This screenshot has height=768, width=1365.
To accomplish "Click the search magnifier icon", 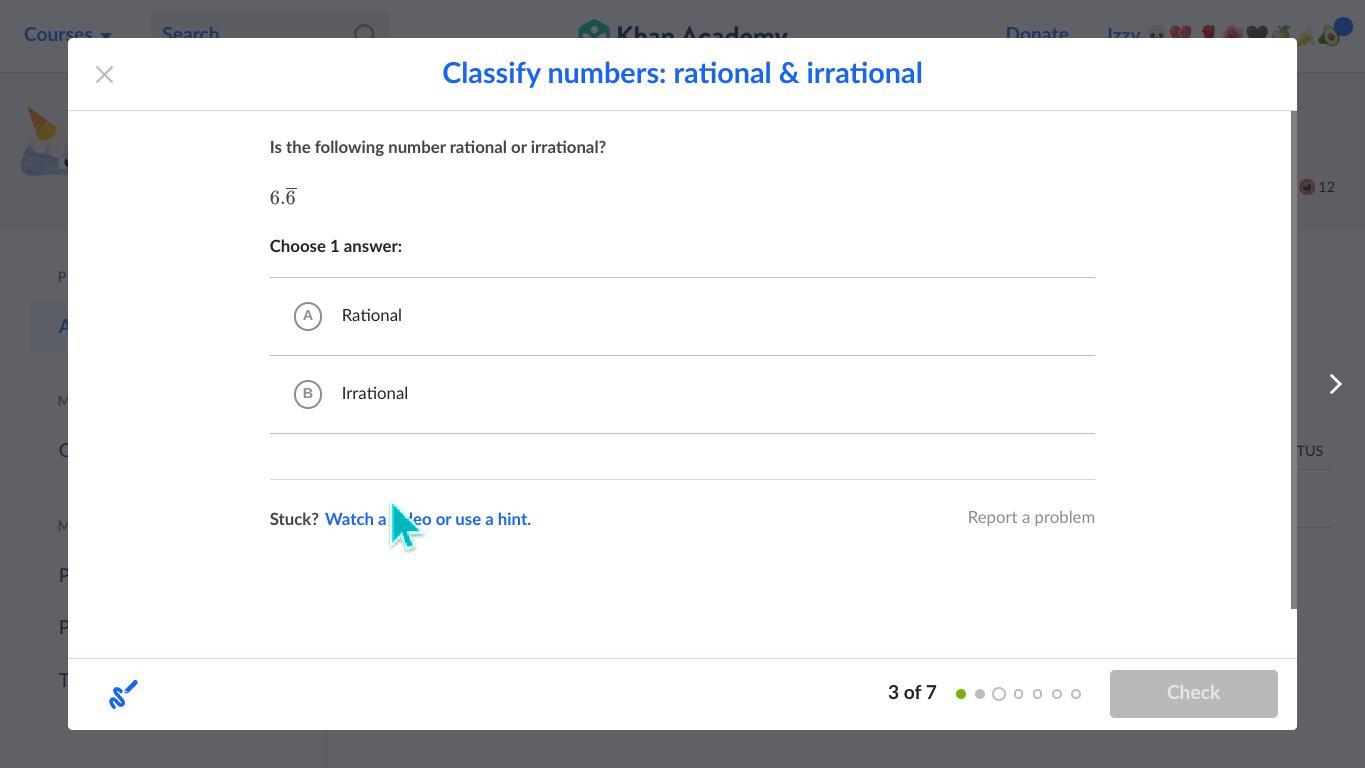I will click(x=365, y=35).
